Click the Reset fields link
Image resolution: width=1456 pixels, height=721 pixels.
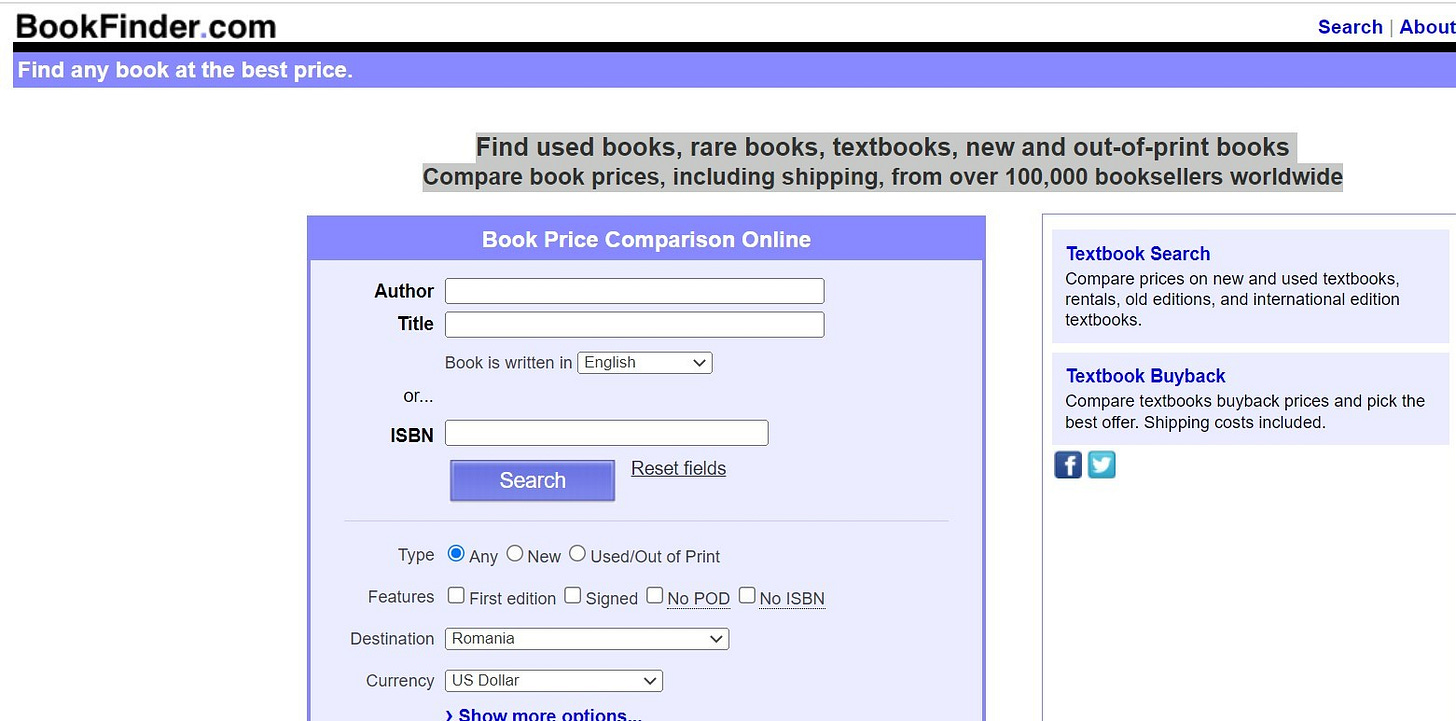point(678,468)
